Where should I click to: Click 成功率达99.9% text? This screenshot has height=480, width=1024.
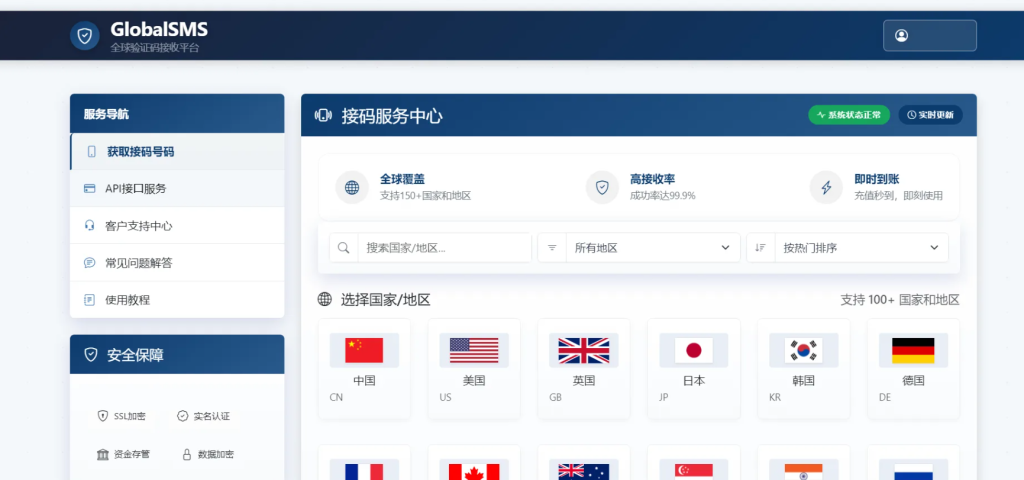click(663, 195)
